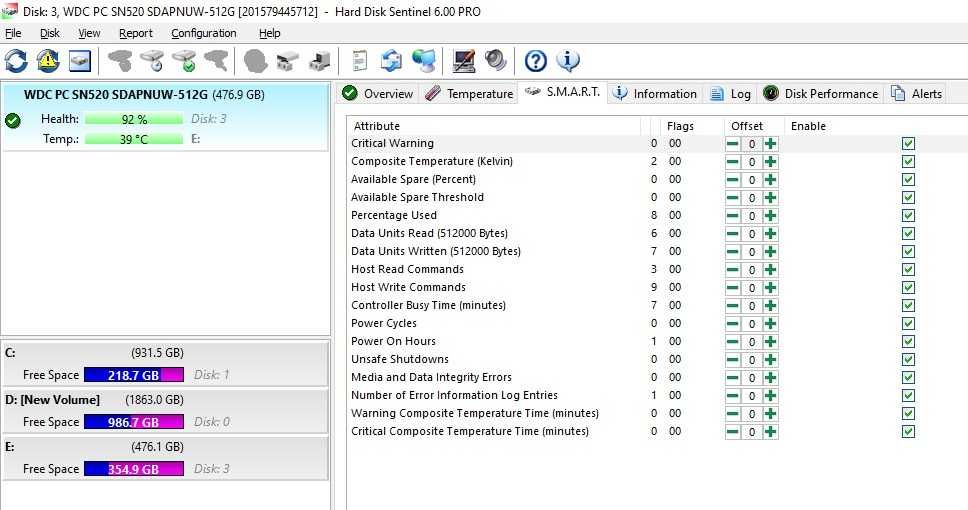
Task: Click the green health status check icon
Action: coord(13,120)
